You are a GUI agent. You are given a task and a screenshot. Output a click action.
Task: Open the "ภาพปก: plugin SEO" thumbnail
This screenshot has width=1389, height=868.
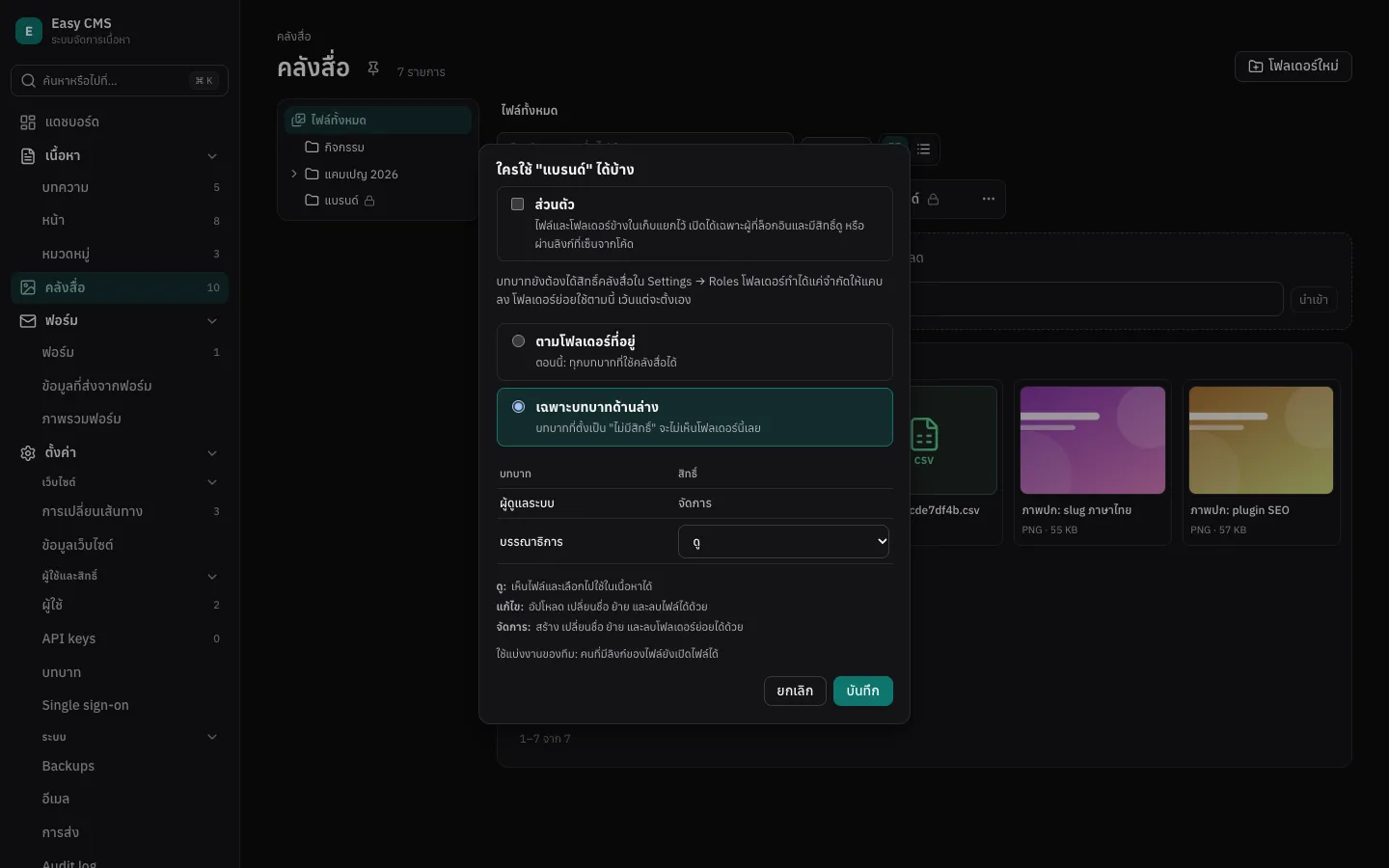click(1262, 441)
